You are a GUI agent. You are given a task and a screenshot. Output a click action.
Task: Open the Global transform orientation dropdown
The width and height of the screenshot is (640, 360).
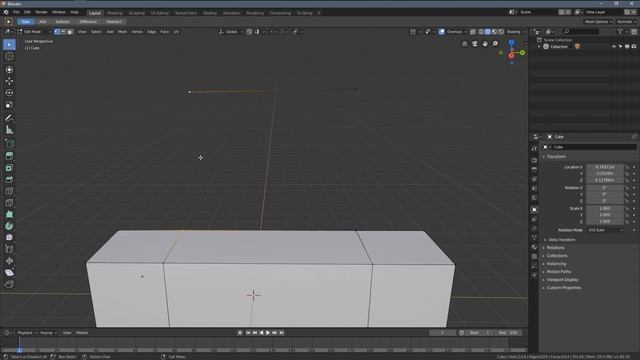[231, 32]
